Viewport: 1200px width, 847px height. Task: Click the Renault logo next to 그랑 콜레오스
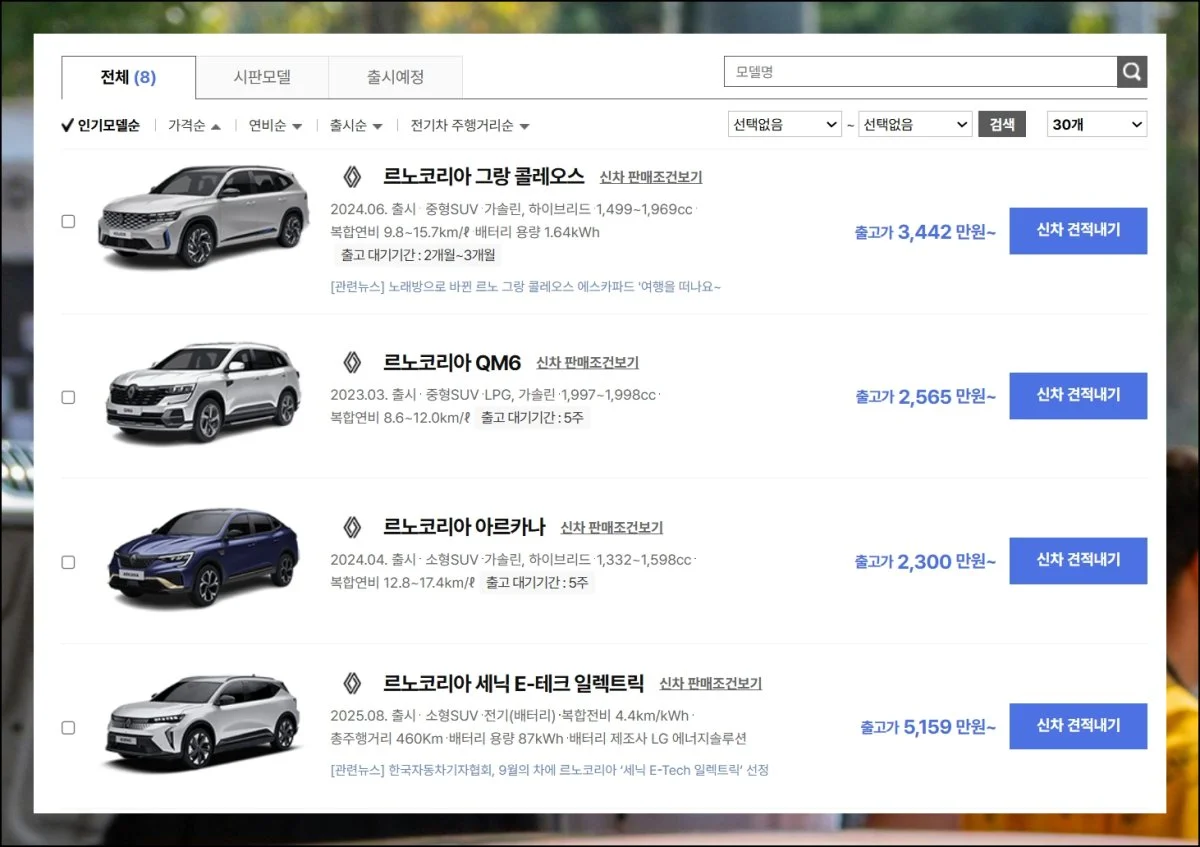pos(352,177)
